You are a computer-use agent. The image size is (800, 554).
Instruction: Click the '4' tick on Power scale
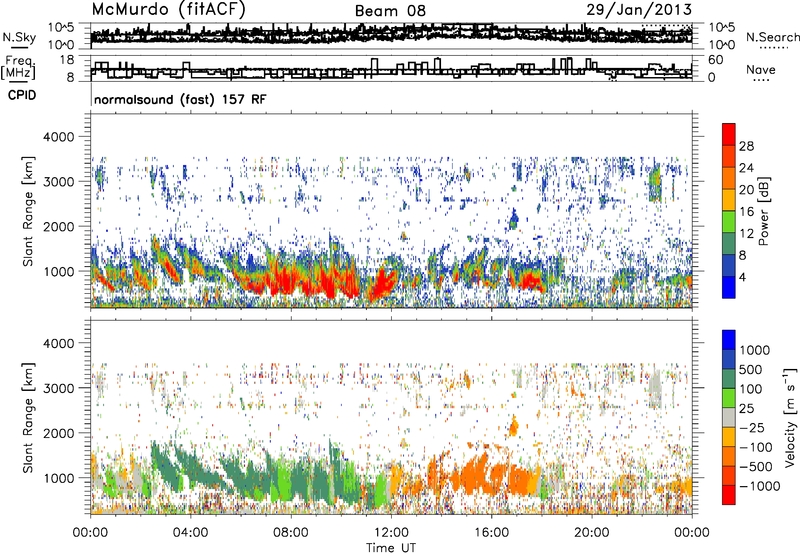click(x=742, y=277)
